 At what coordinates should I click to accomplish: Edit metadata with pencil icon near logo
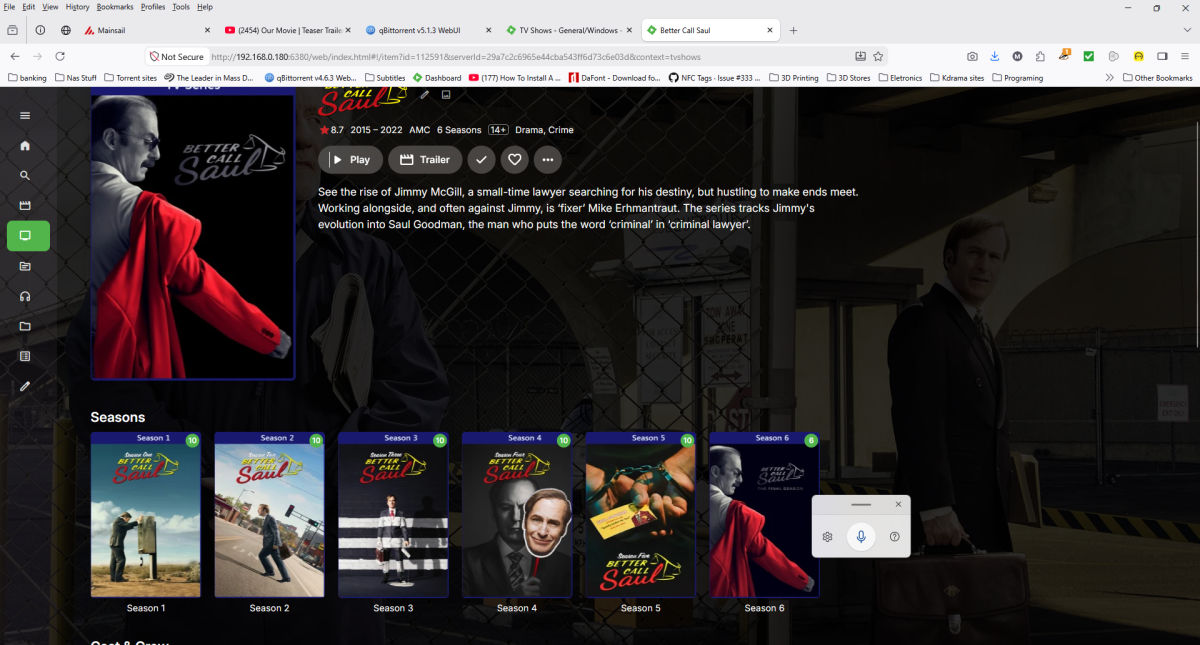click(425, 95)
